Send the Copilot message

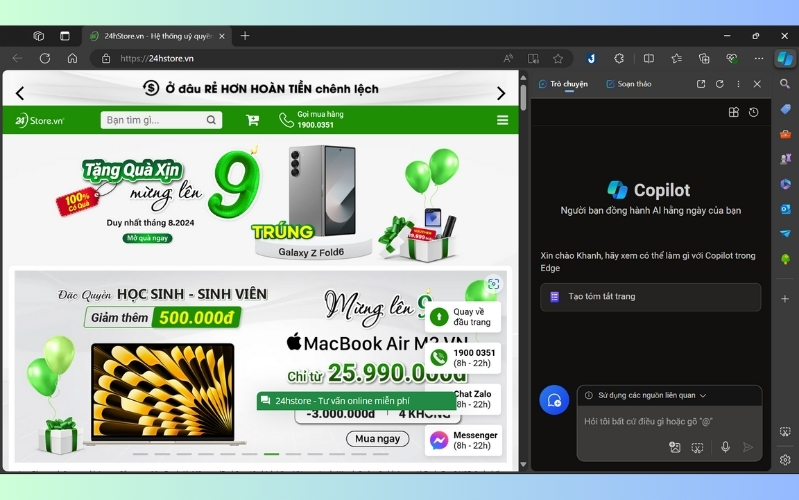pos(748,448)
